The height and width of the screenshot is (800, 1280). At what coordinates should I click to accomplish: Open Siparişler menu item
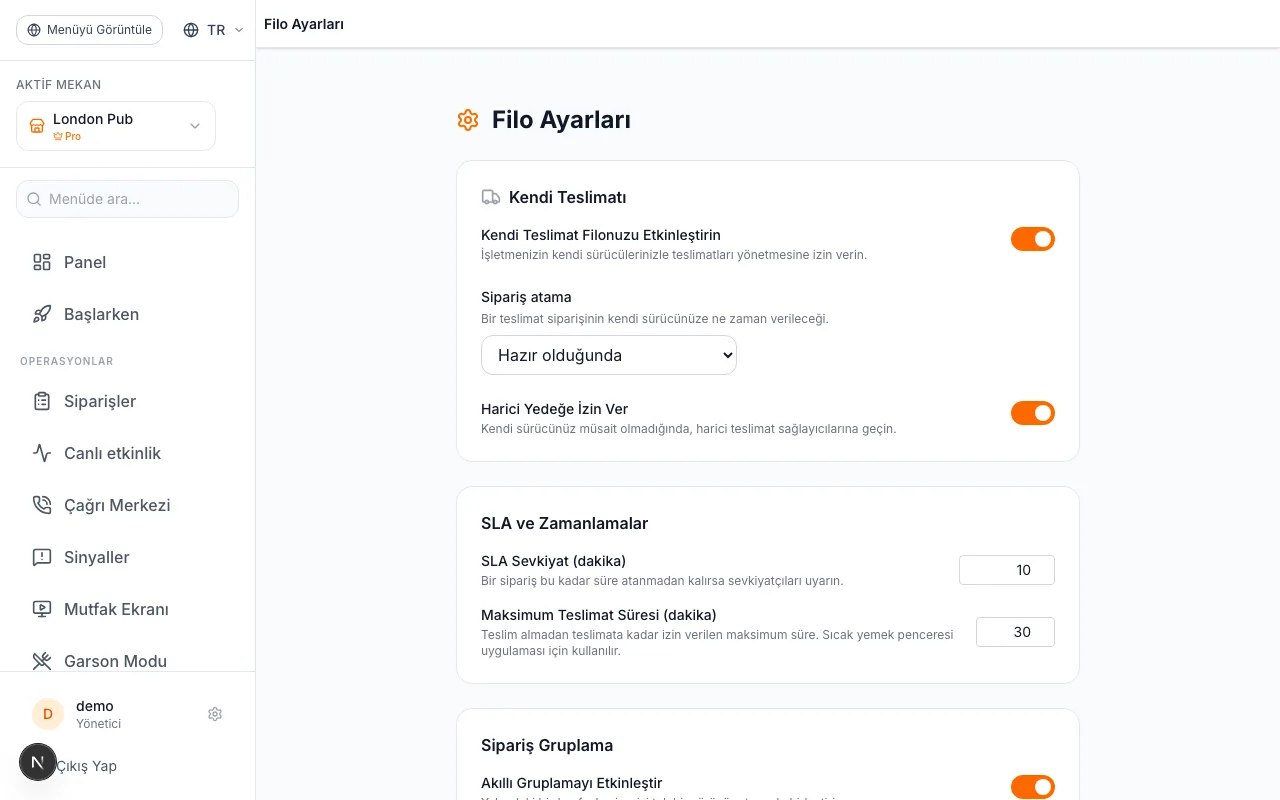pyautogui.click(x=128, y=401)
